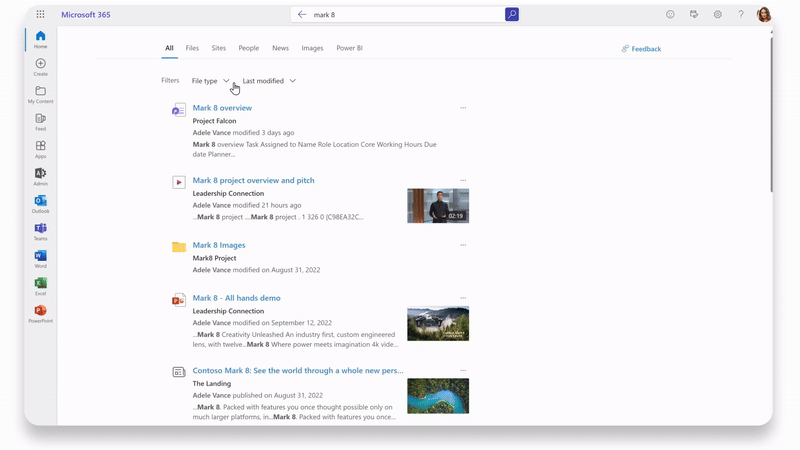
Task: Open more options for Mark 8 Images
Action: (x=463, y=245)
